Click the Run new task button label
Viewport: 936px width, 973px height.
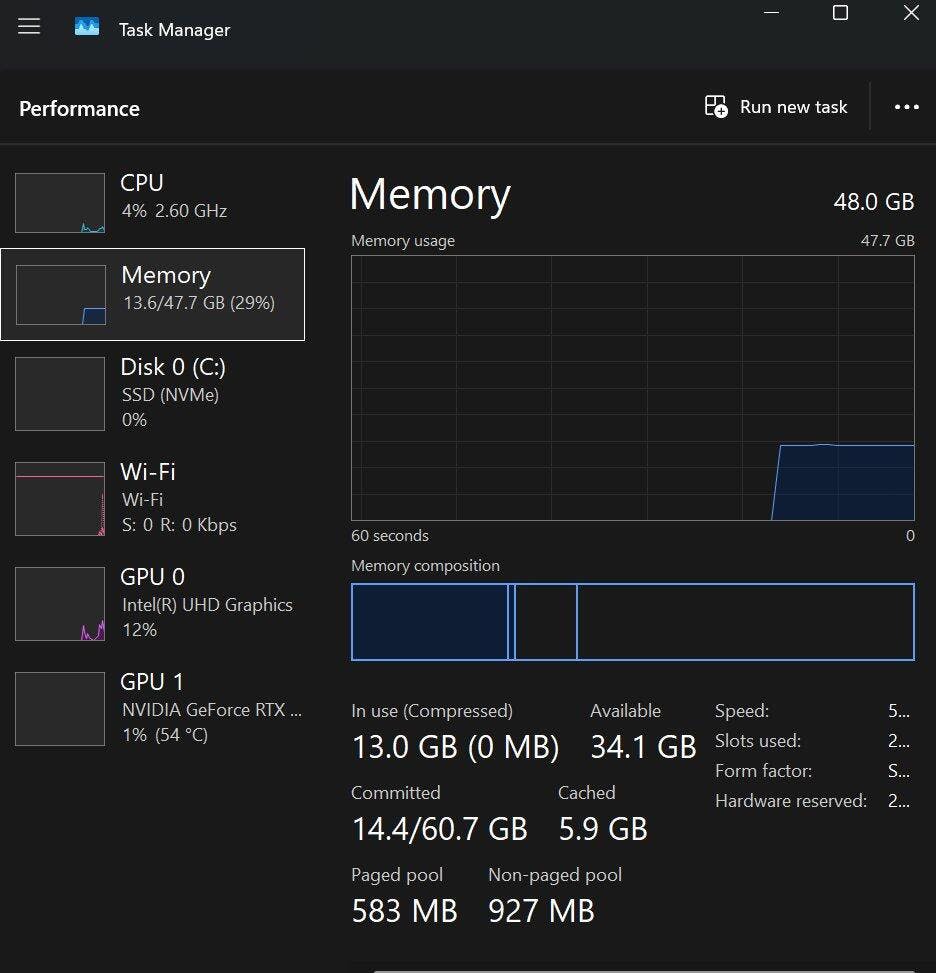click(x=793, y=107)
